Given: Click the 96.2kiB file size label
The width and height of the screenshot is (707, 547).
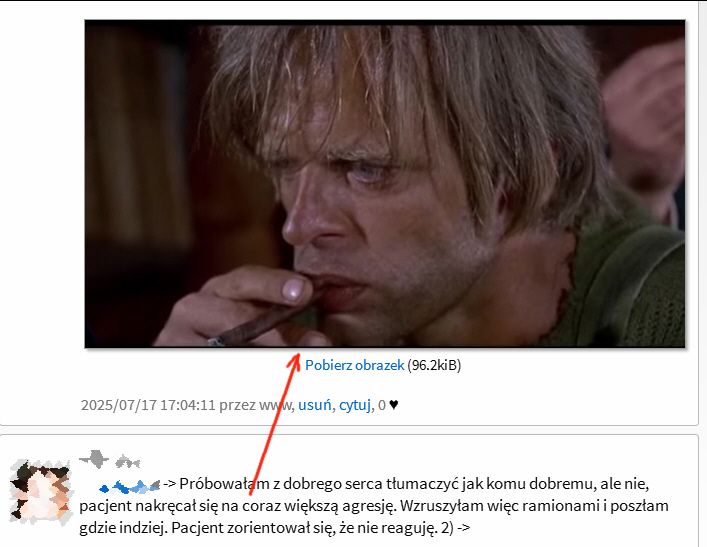Looking at the screenshot, I should pos(434,365).
